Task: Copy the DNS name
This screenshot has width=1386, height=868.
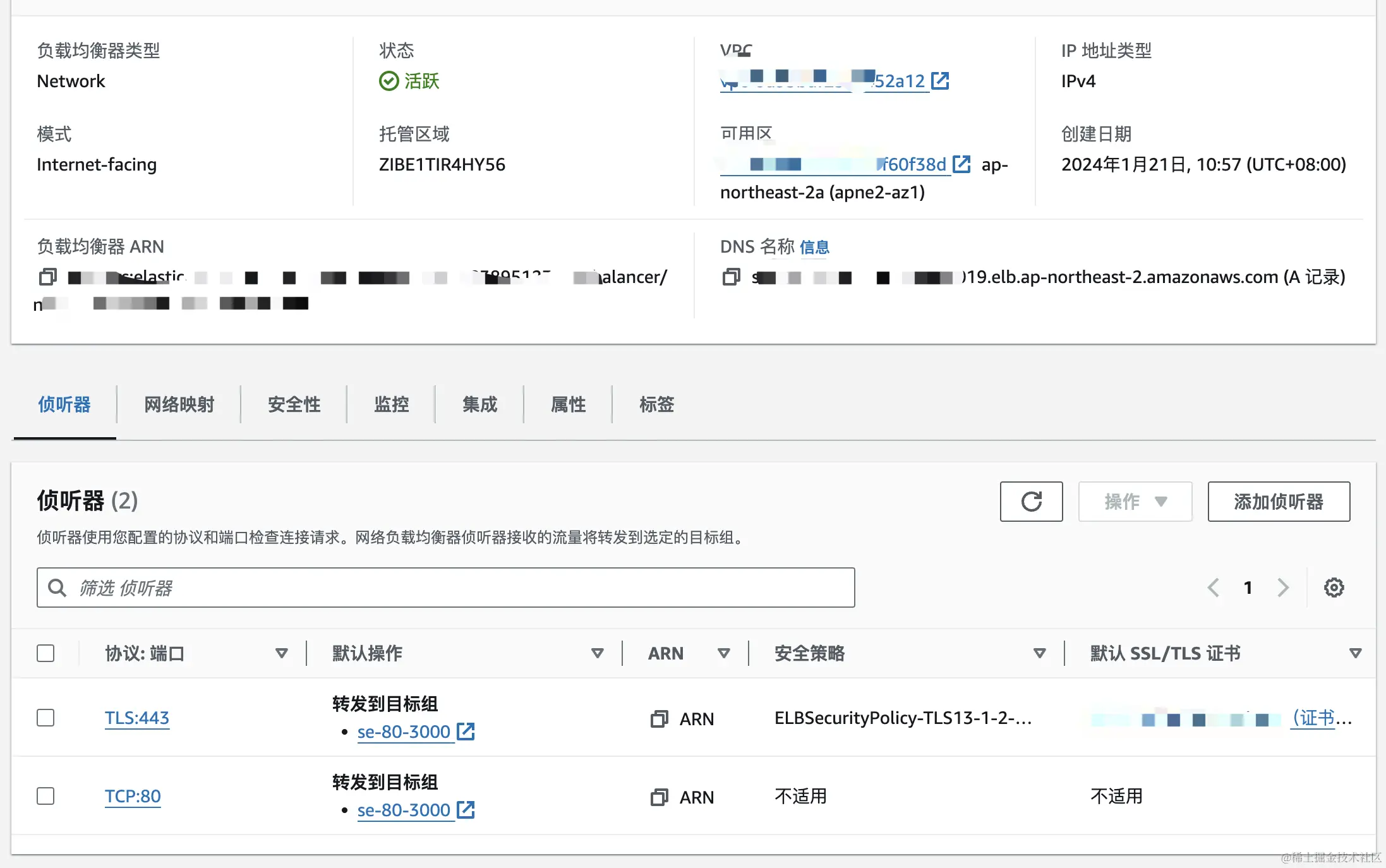Action: (731, 277)
